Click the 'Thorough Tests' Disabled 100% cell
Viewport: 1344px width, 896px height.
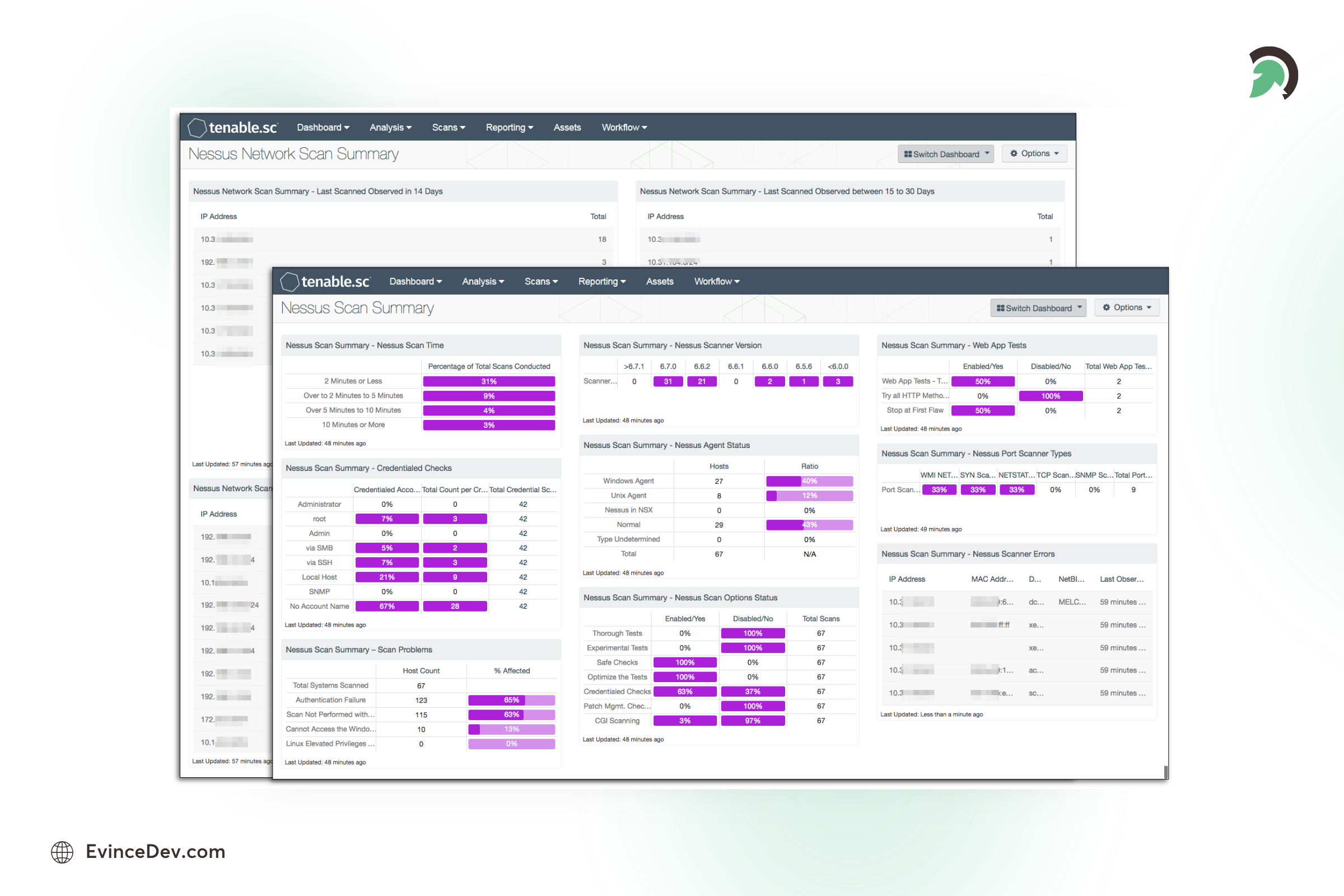(753, 634)
